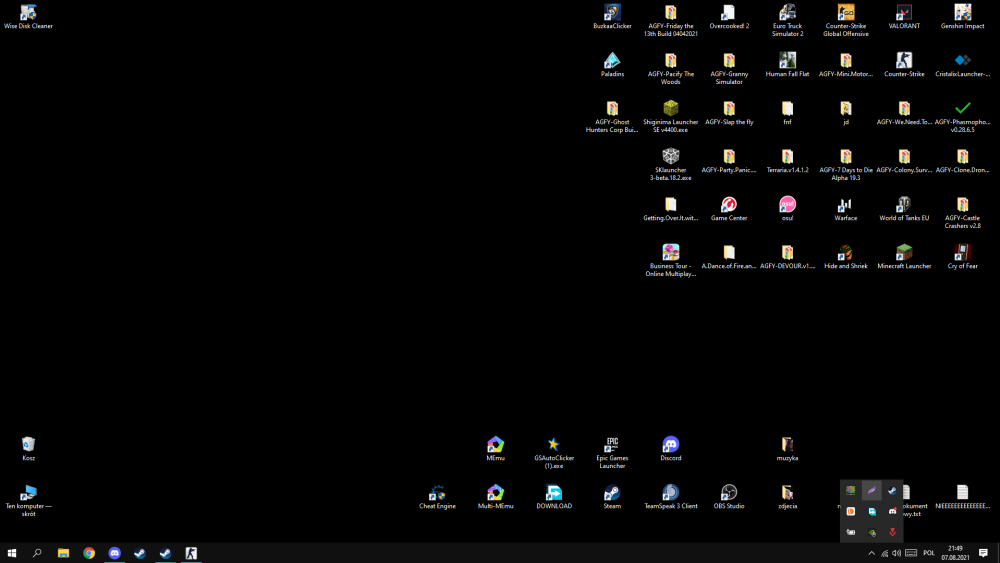The image size is (1000, 563).
Task: Switch to Discord on the taskbar
Action: 114,553
